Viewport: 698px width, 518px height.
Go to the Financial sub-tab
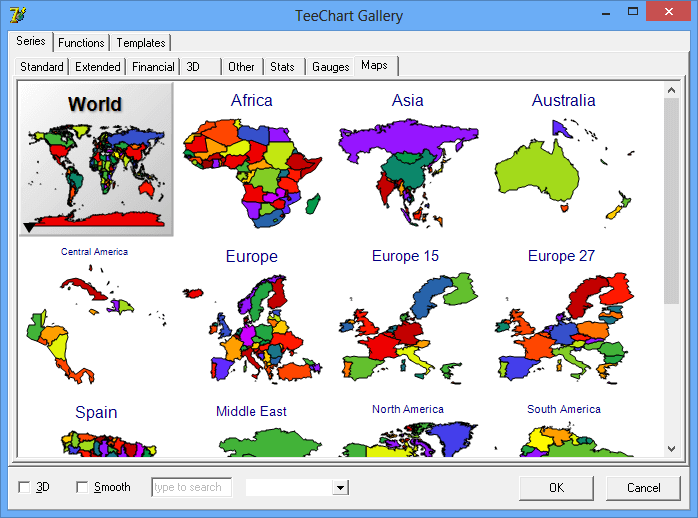click(153, 67)
